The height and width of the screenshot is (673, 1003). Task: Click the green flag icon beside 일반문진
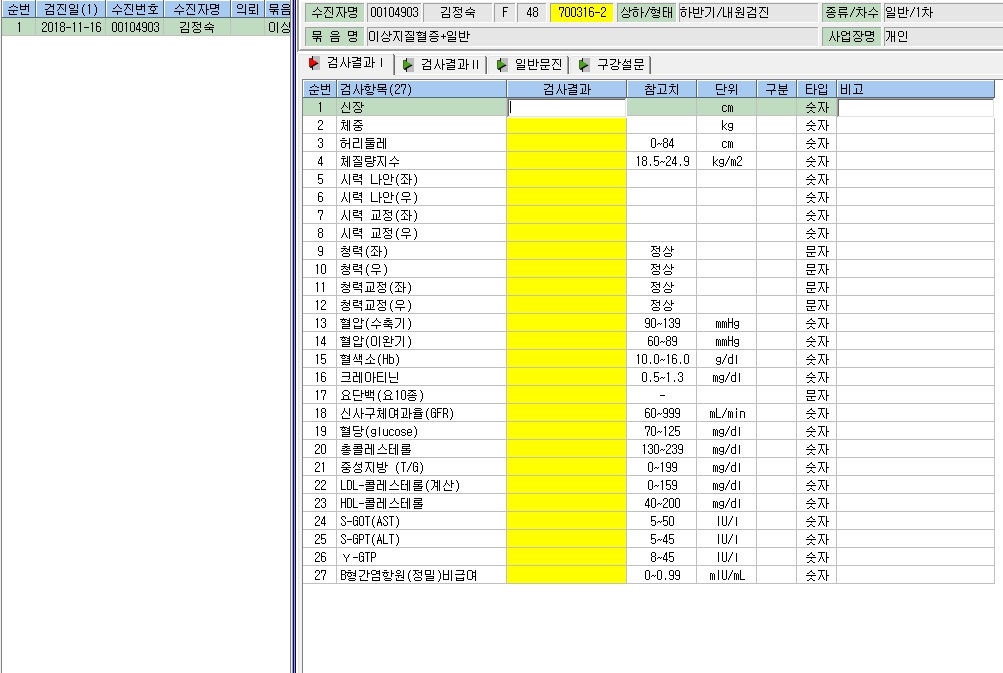[502, 65]
